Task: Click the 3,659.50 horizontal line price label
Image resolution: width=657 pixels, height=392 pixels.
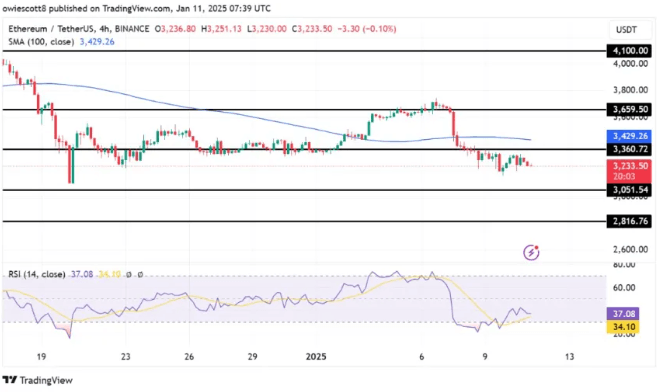Action: (630, 109)
